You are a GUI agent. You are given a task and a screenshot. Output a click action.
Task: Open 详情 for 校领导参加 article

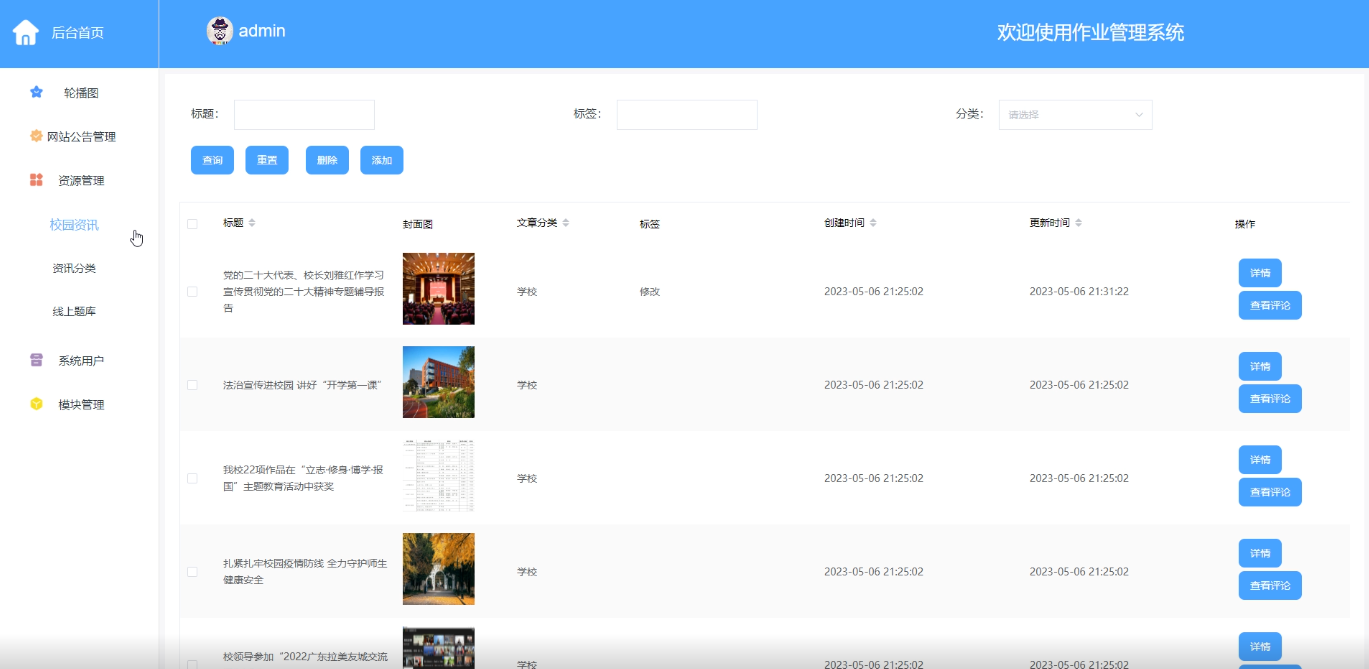1260,646
